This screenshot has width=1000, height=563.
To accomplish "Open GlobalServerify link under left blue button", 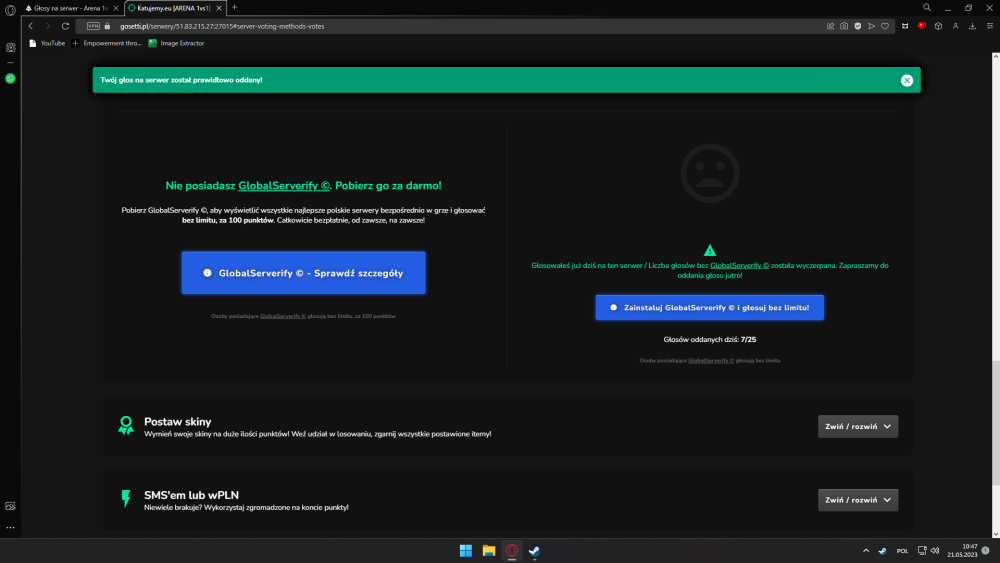I will (283, 316).
